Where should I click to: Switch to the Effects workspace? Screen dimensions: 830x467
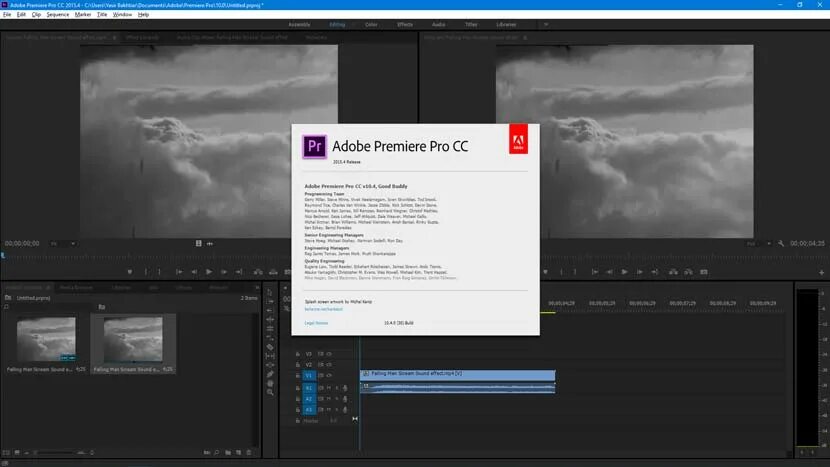point(405,24)
